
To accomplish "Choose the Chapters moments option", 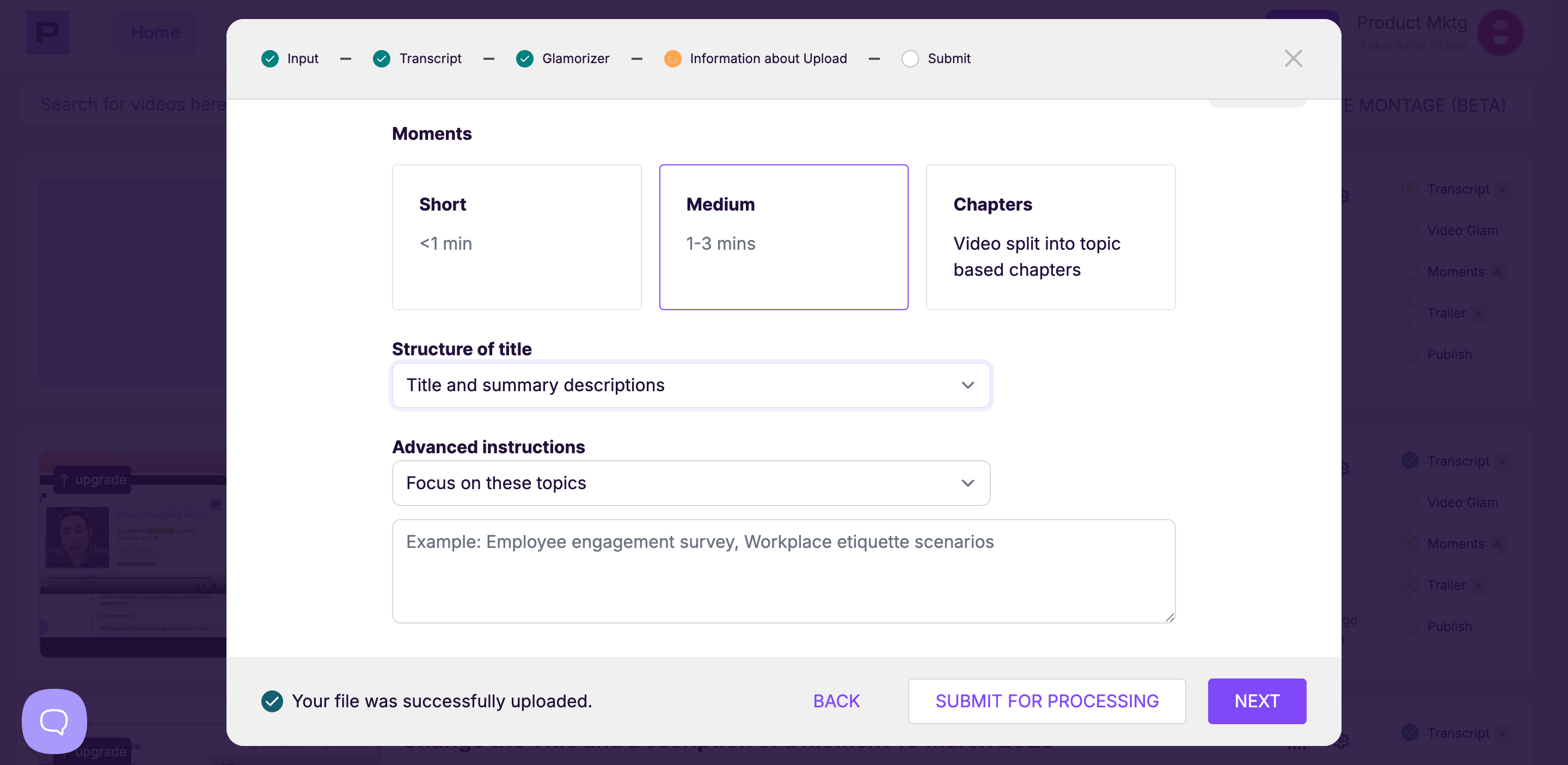I will pyautogui.click(x=1051, y=237).
